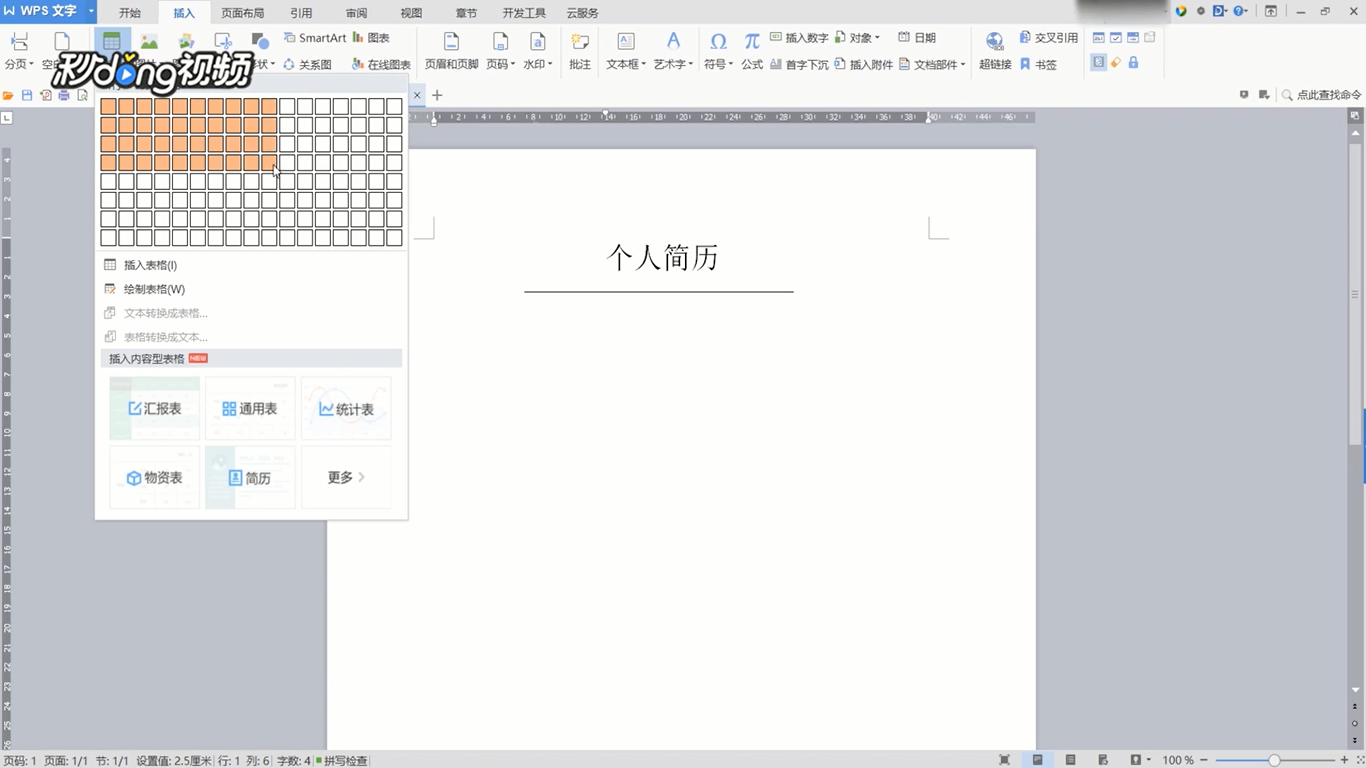The height and width of the screenshot is (768, 1366).
Task: Click the open folder icon in quick access
Action: coord(8,95)
